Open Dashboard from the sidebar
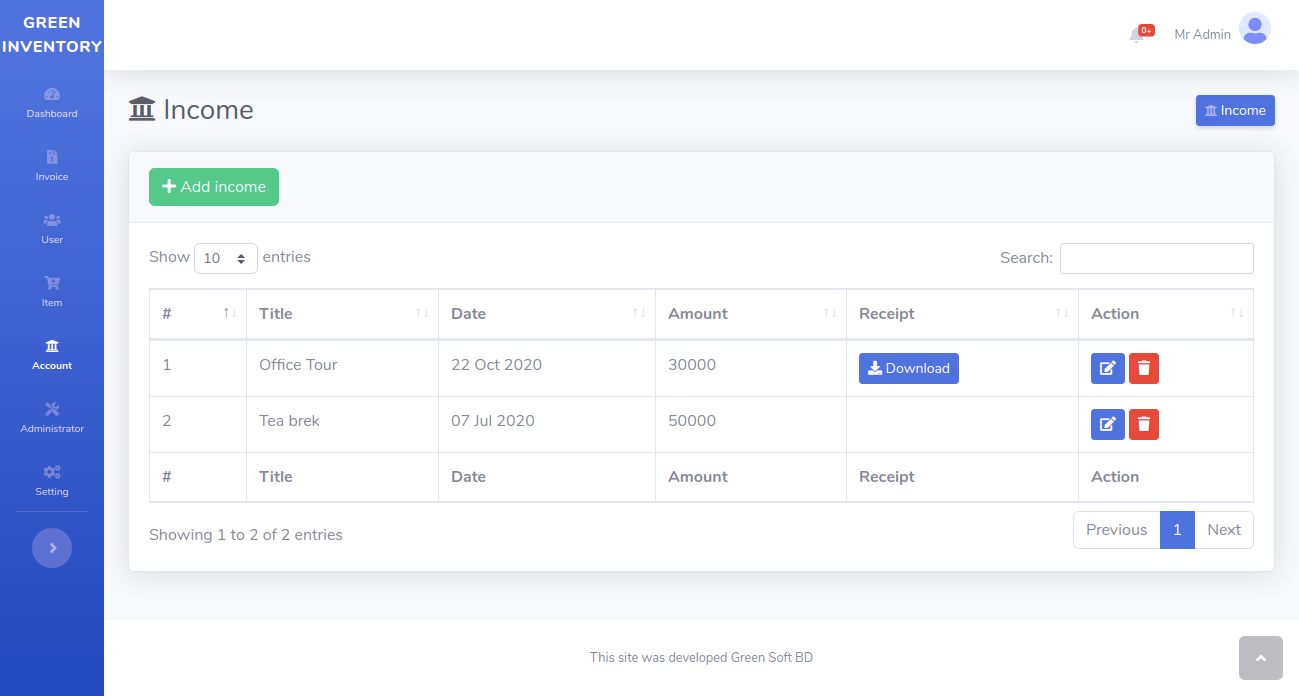 [52, 103]
